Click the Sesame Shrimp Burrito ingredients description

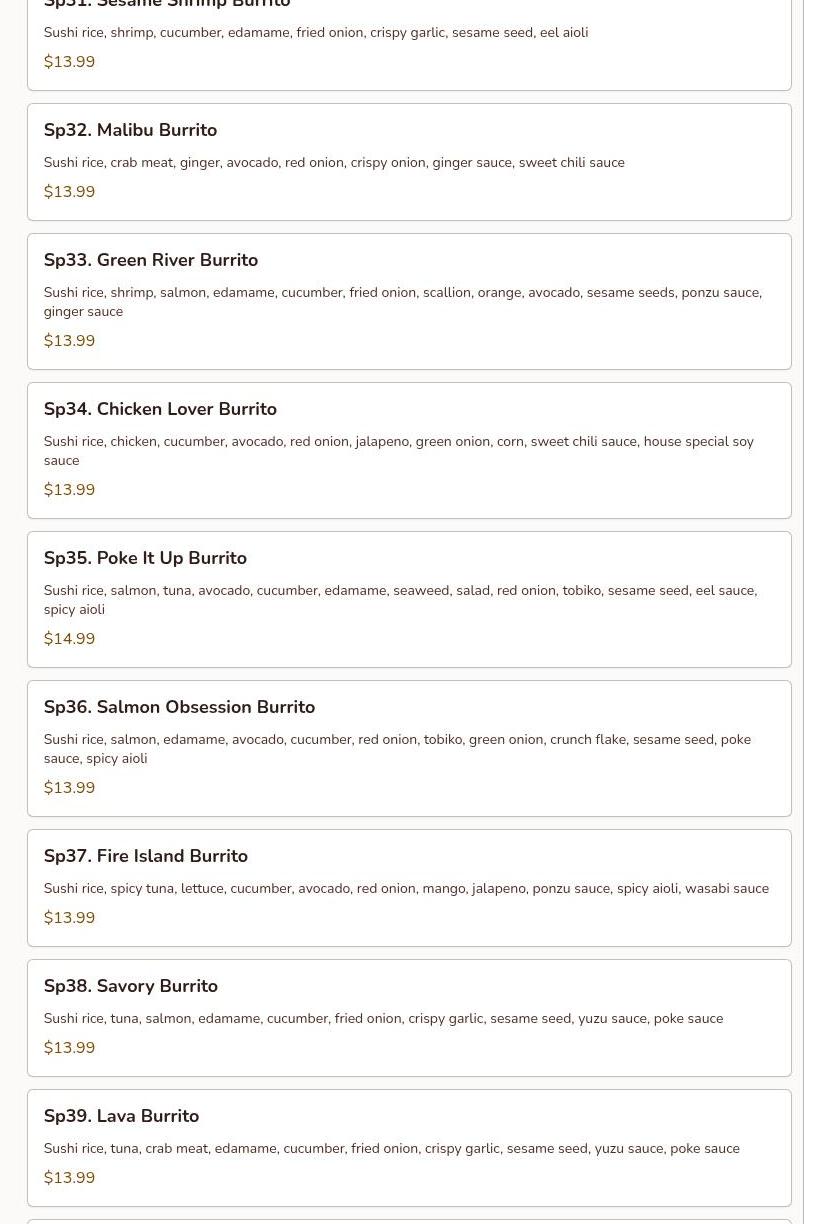[316, 33]
